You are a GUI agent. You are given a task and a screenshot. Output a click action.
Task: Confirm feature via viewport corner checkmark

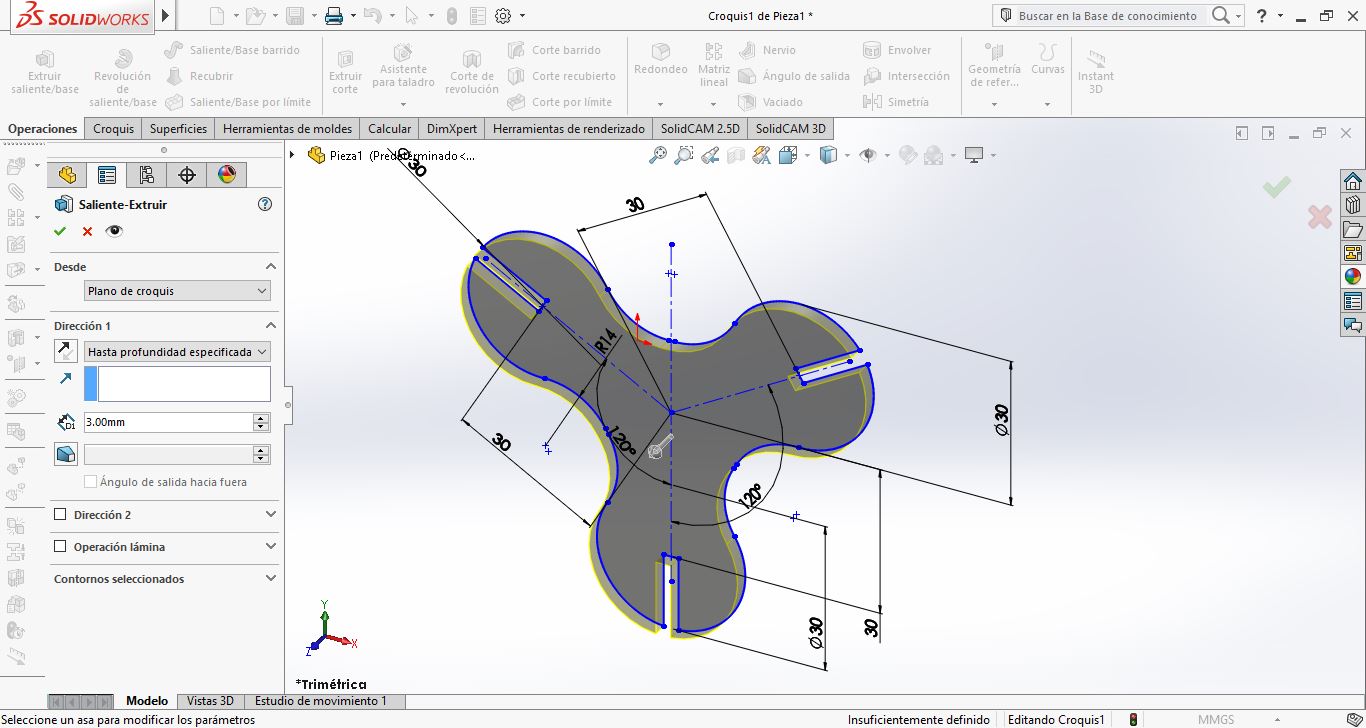point(1276,187)
